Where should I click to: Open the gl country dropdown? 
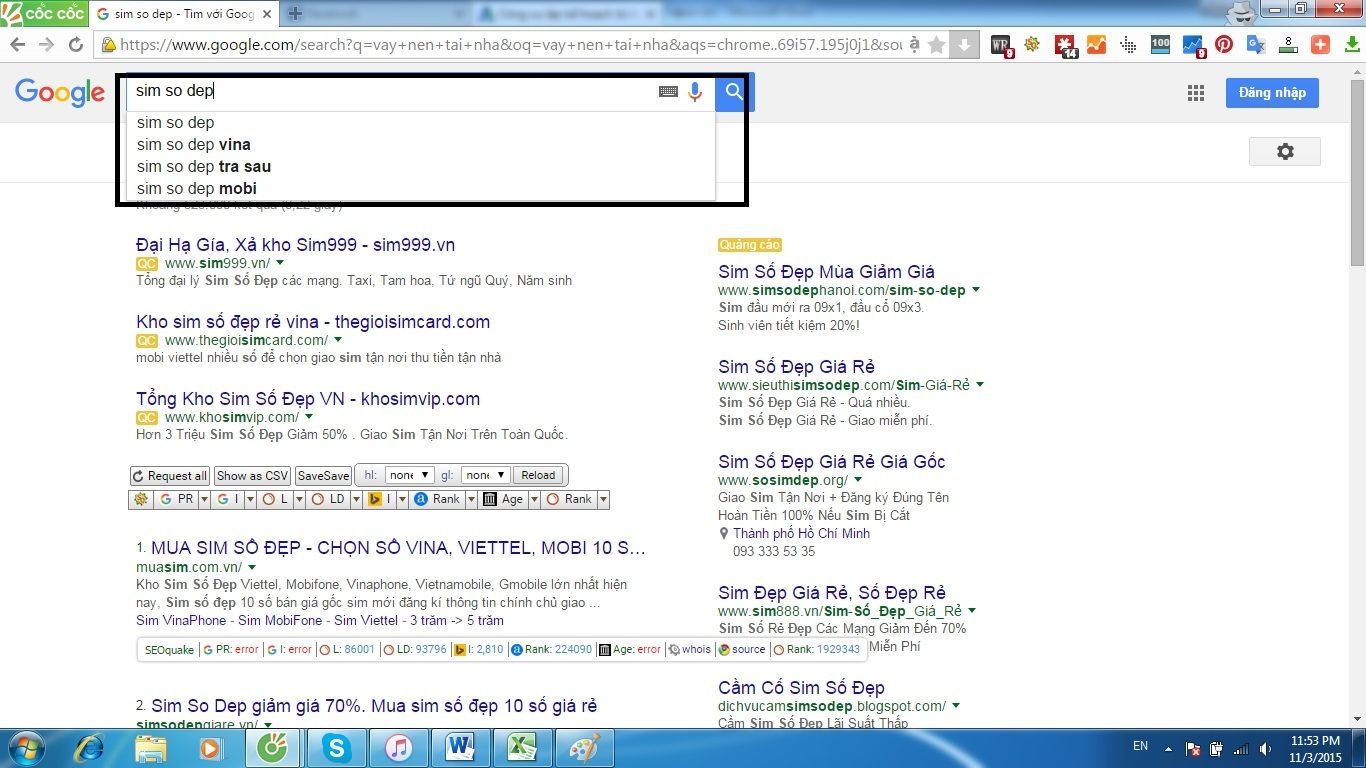(x=486, y=475)
